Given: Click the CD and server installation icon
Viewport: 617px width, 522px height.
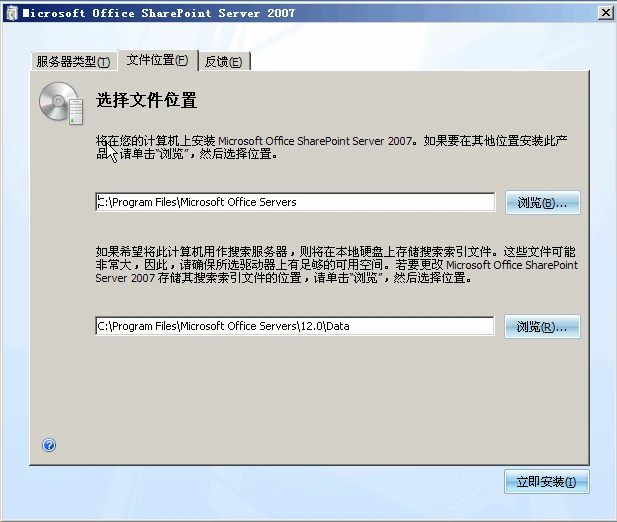Looking at the screenshot, I should coord(61,103).
